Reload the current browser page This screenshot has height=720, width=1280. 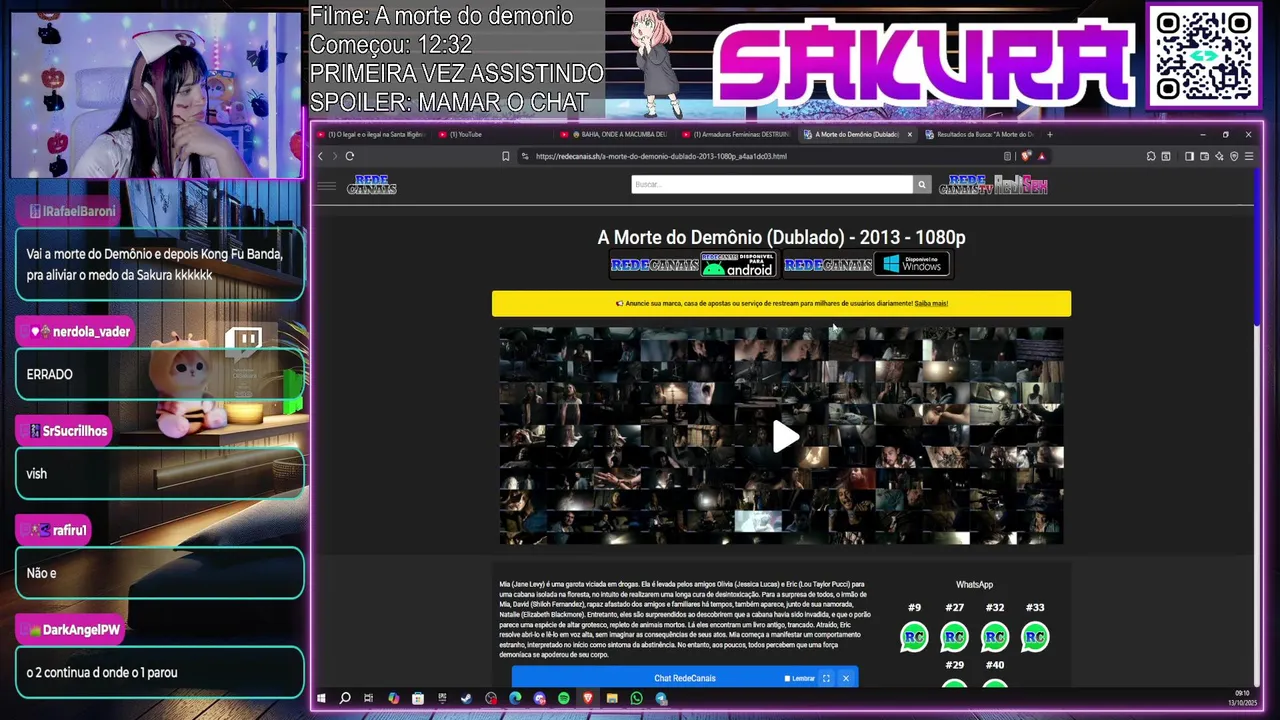click(350, 156)
